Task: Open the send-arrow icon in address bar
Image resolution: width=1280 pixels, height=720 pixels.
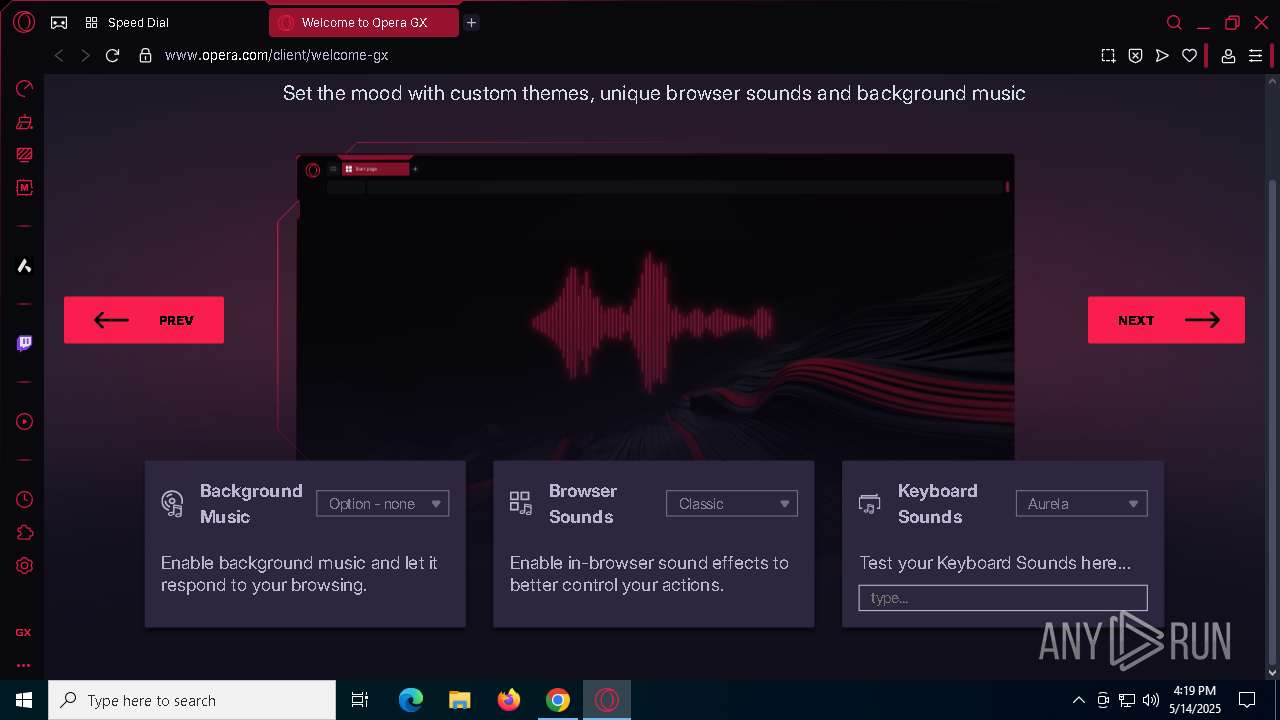Action: click(x=1162, y=56)
